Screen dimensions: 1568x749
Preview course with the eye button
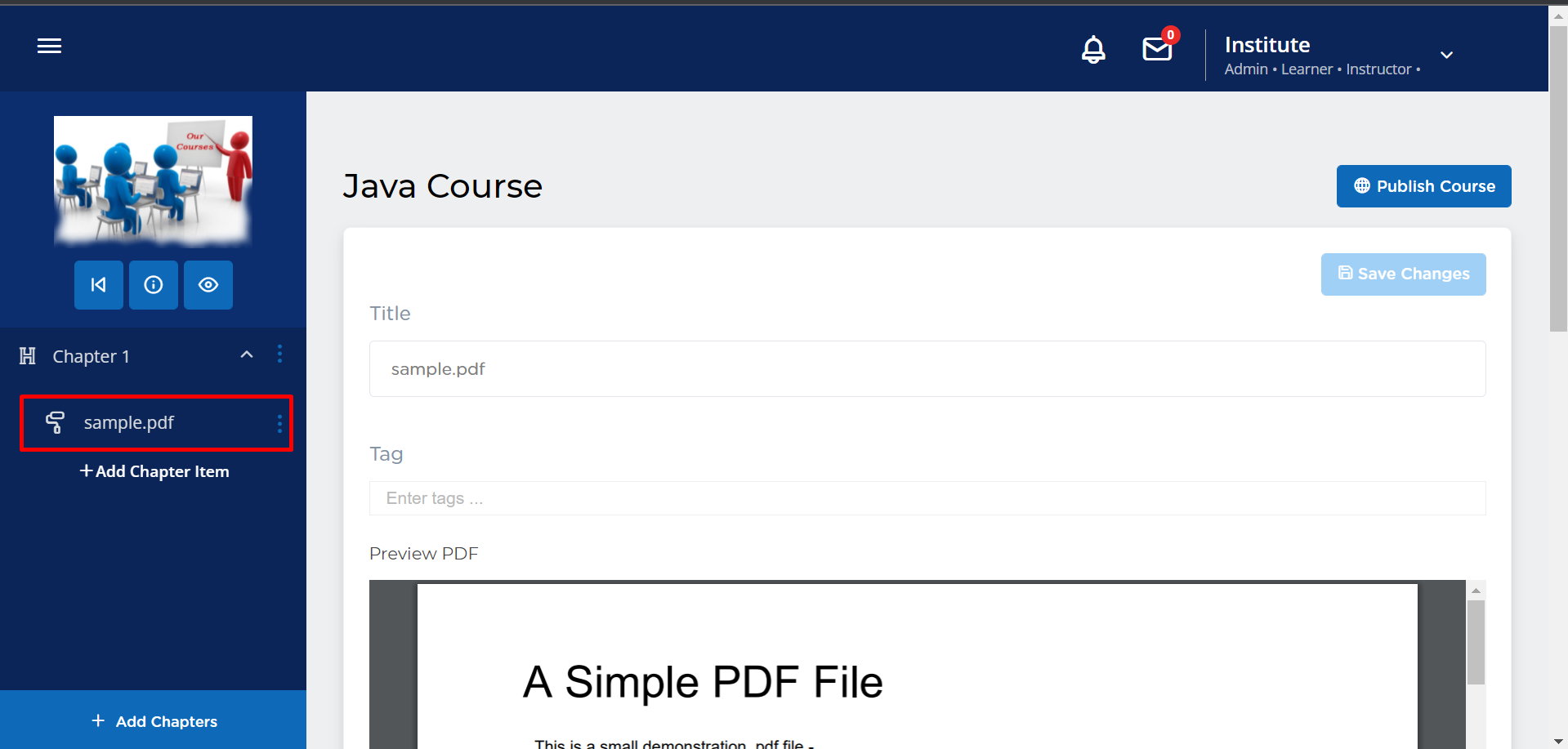coord(208,285)
